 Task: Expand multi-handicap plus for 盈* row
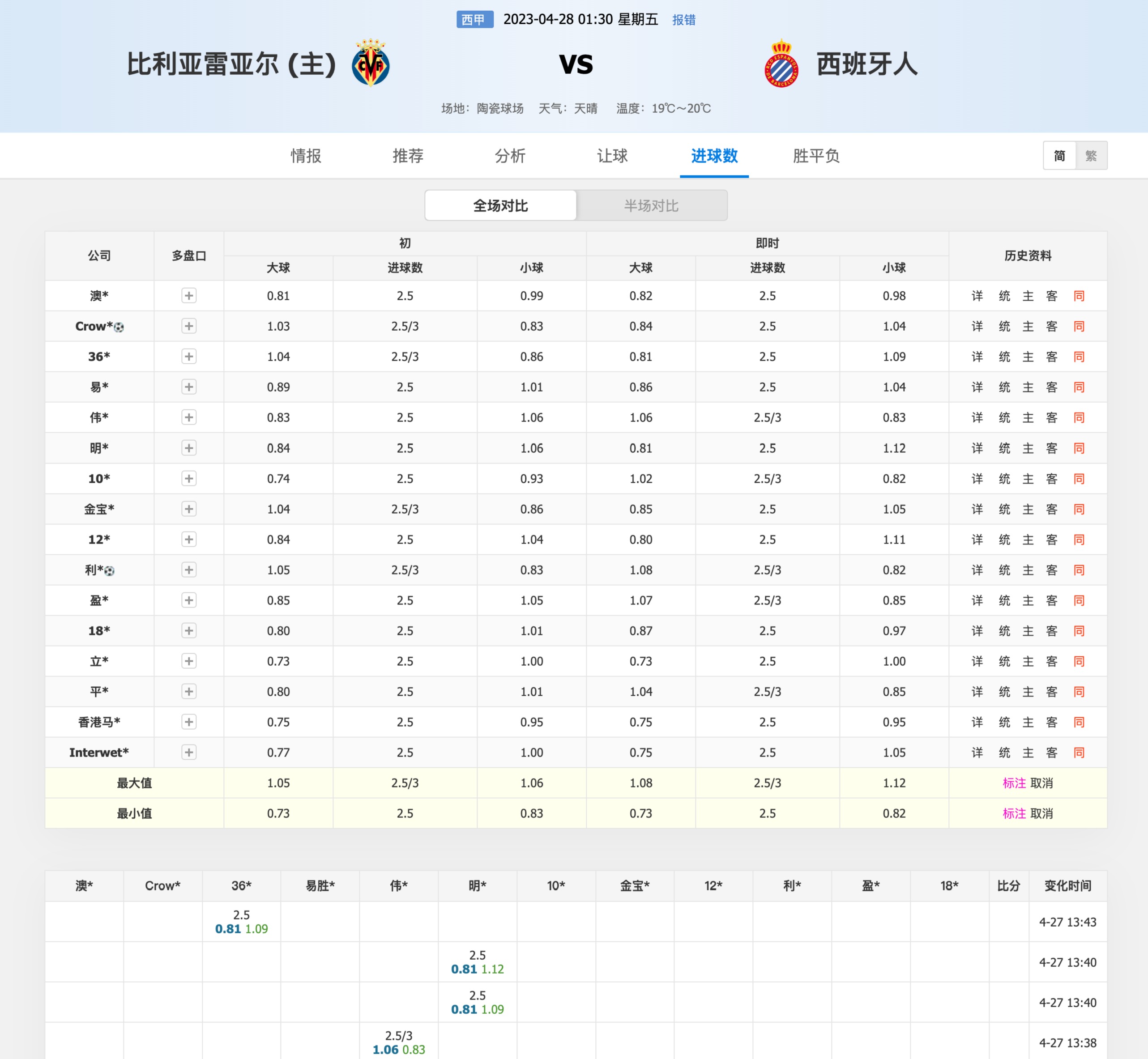coord(188,600)
